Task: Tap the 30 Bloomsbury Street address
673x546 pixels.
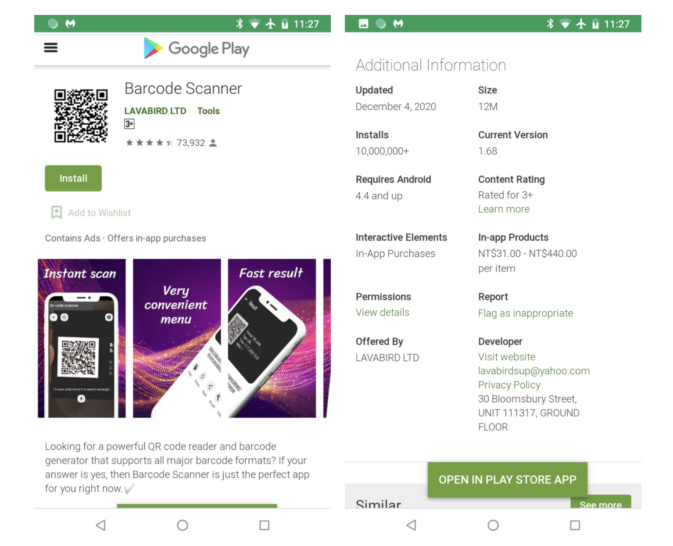Action: (529, 413)
